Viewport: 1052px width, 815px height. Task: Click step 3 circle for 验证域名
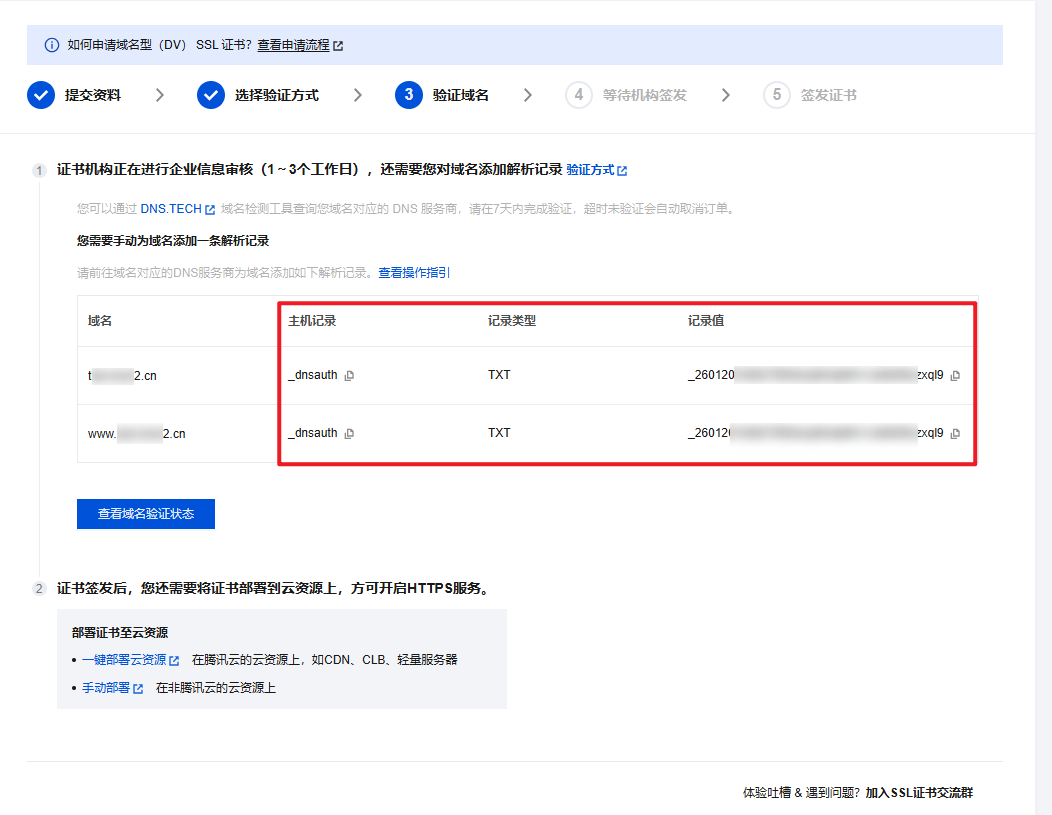tap(409, 95)
